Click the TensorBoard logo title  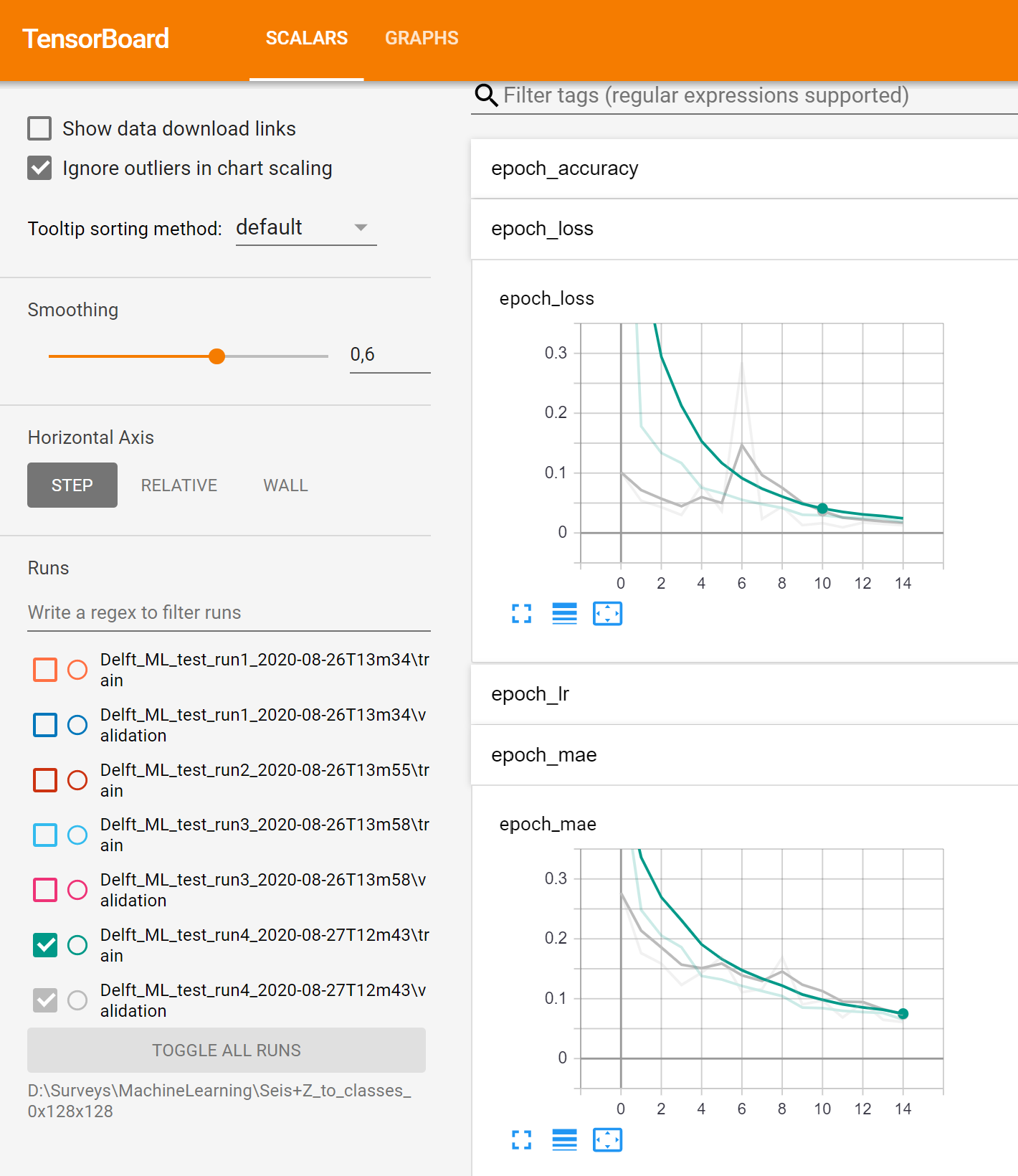96,39
